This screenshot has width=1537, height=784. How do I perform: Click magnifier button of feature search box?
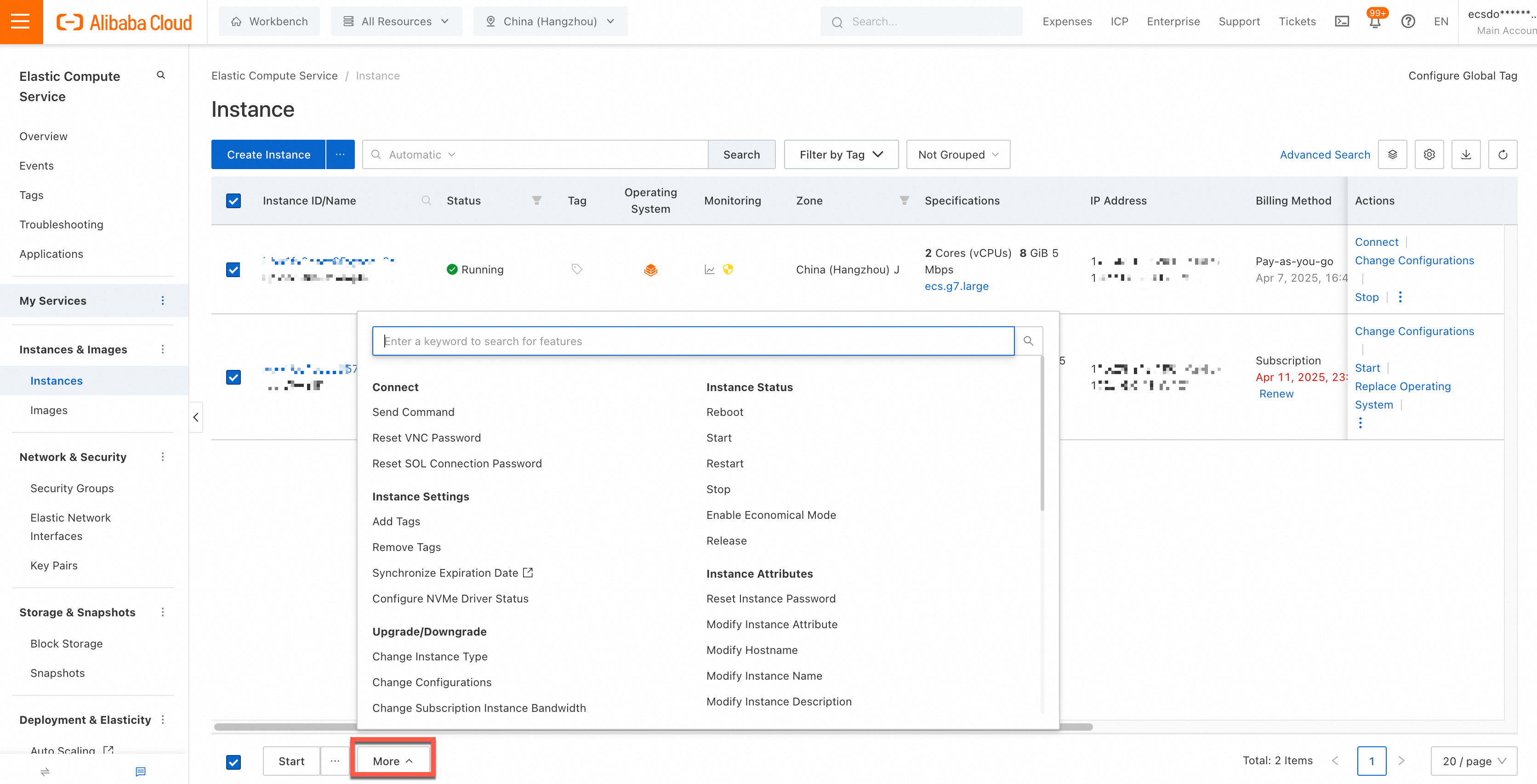point(1028,341)
